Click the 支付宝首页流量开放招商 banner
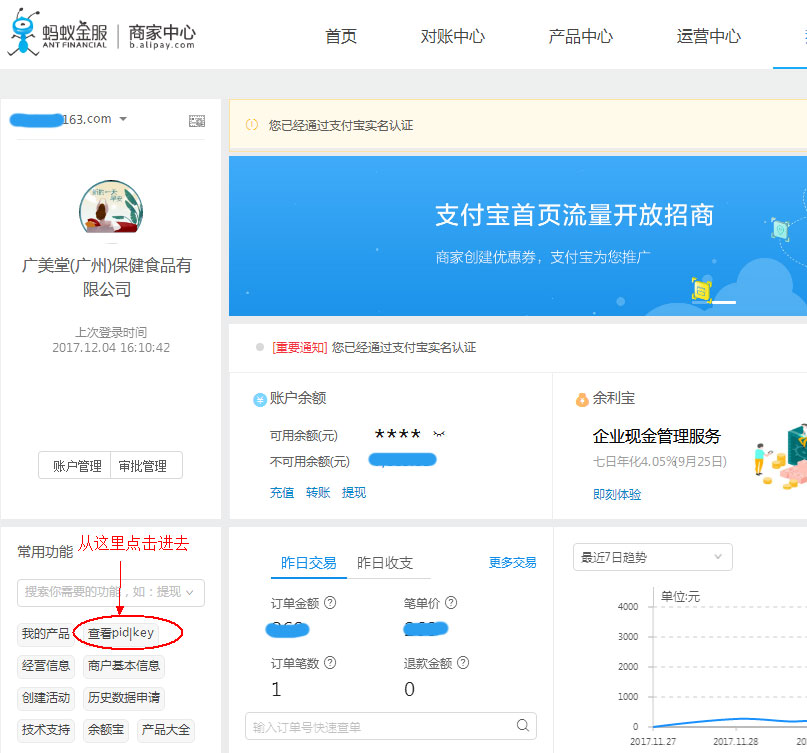This screenshot has height=753, width=807. (518, 236)
